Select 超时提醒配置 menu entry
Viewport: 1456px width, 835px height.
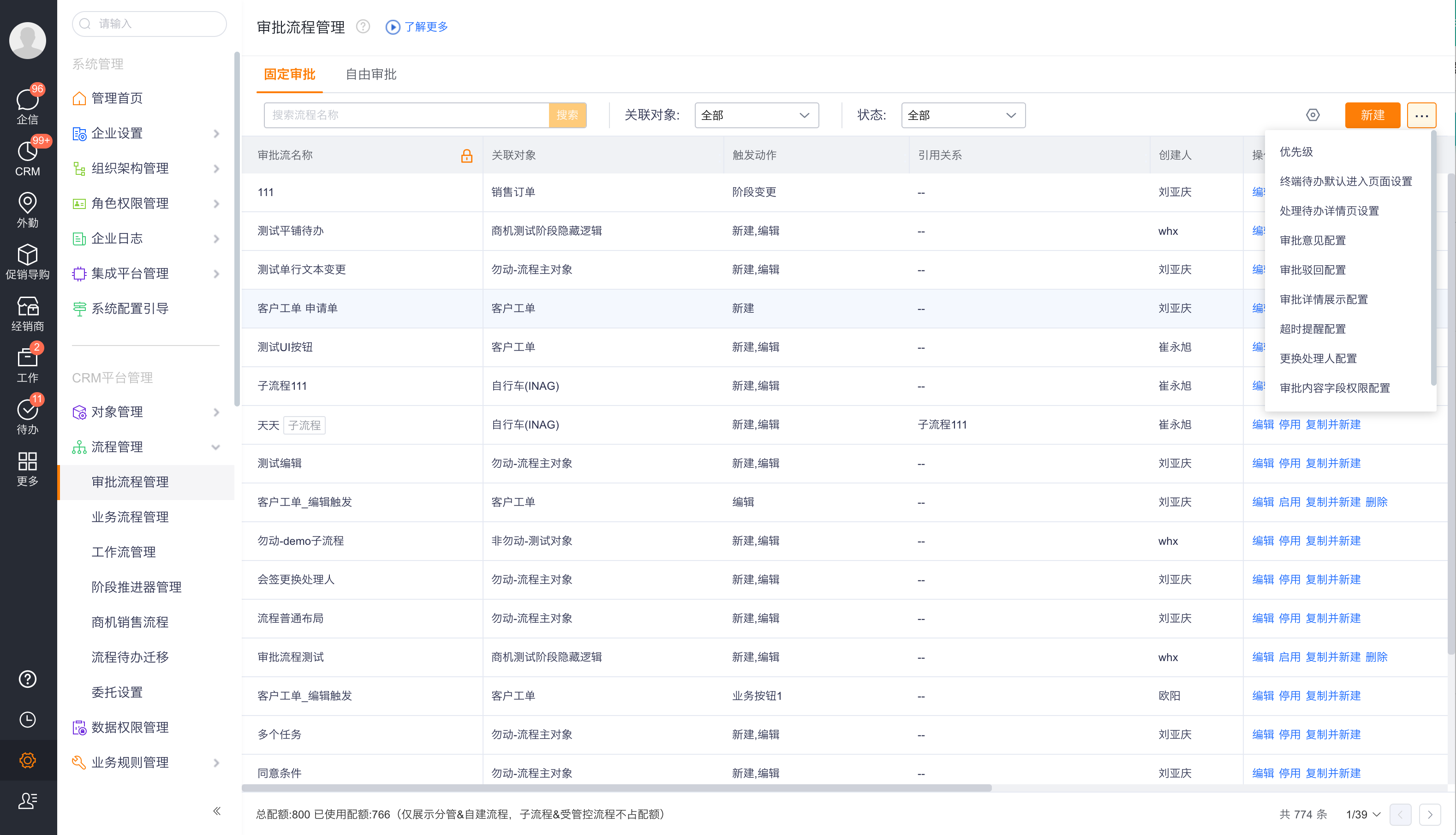[x=1313, y=328]
